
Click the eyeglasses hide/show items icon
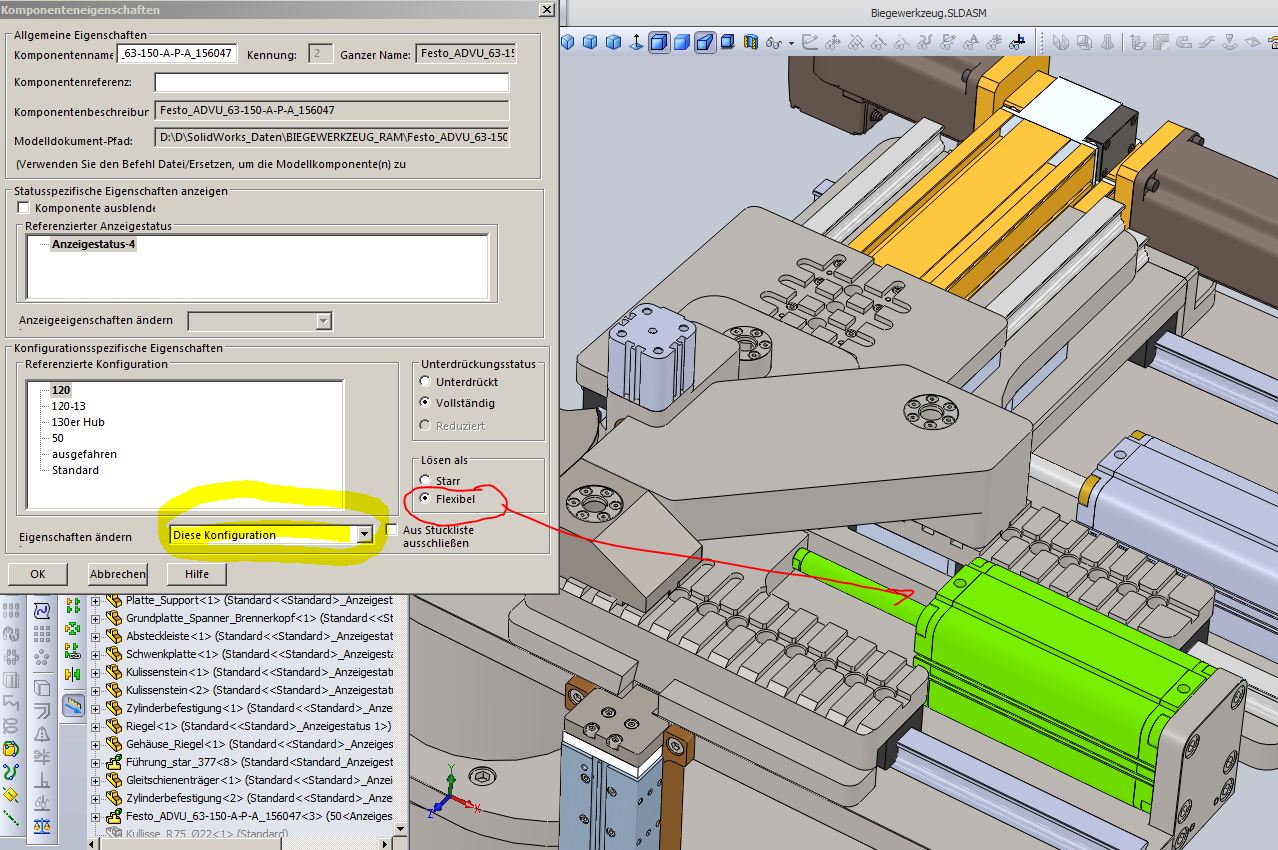point(773,43)
